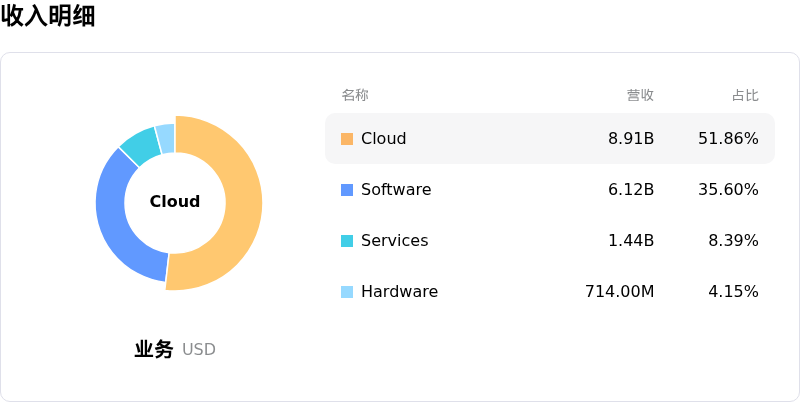
Task: Select the Services row name
Action: click(x=394, y=241)
